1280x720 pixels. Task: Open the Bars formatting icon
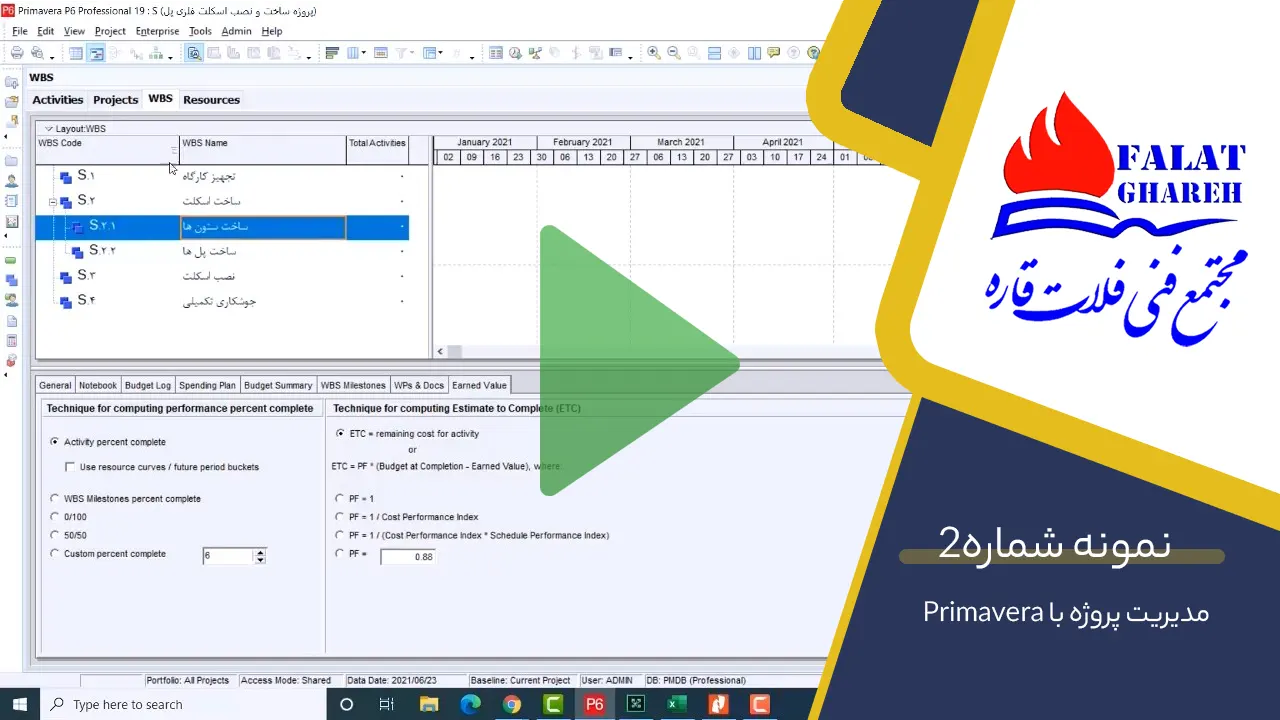332,53
